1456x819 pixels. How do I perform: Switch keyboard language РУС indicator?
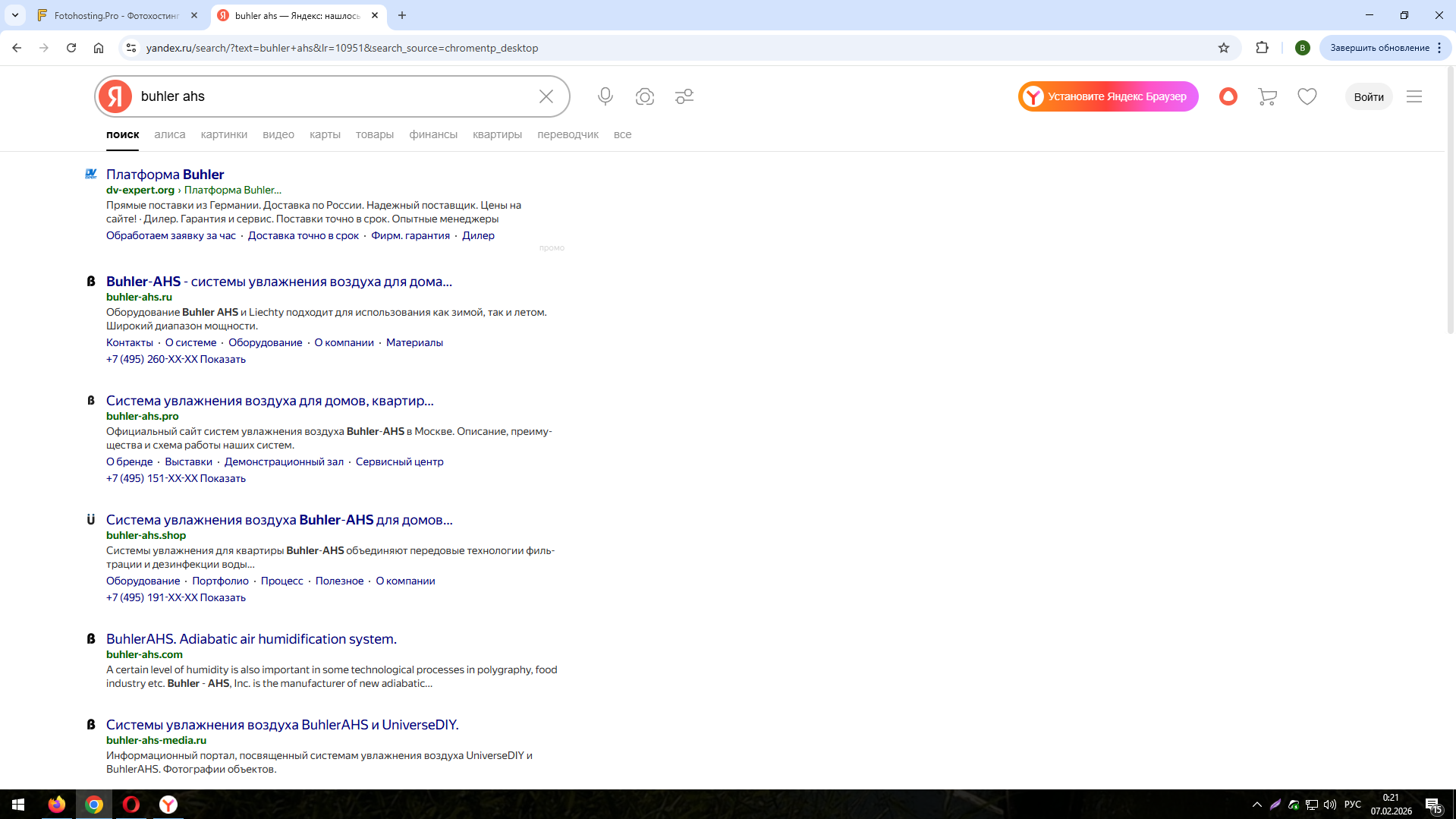point(1353,805)
